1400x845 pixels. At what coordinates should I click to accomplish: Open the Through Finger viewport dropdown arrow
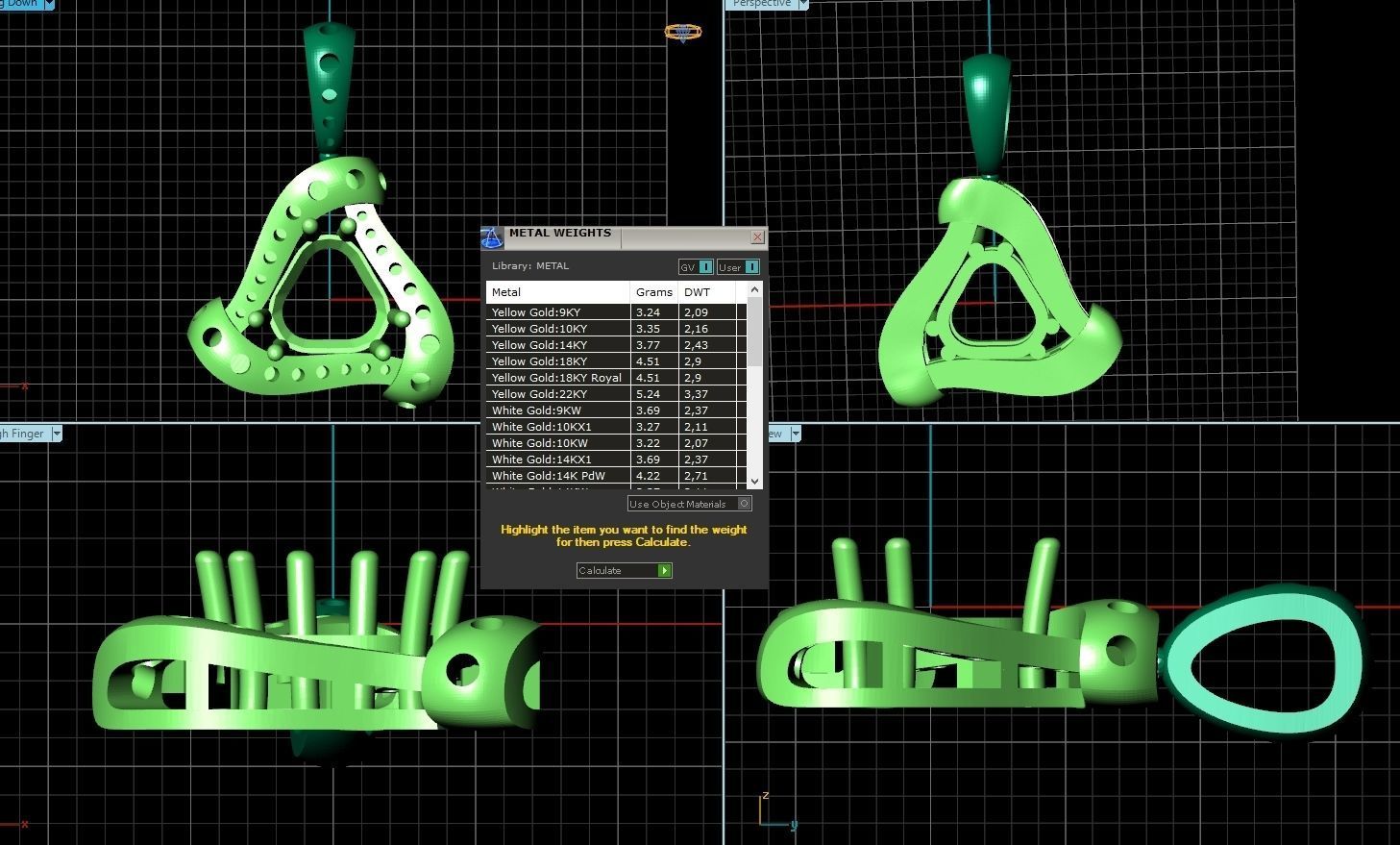[56, 434]
